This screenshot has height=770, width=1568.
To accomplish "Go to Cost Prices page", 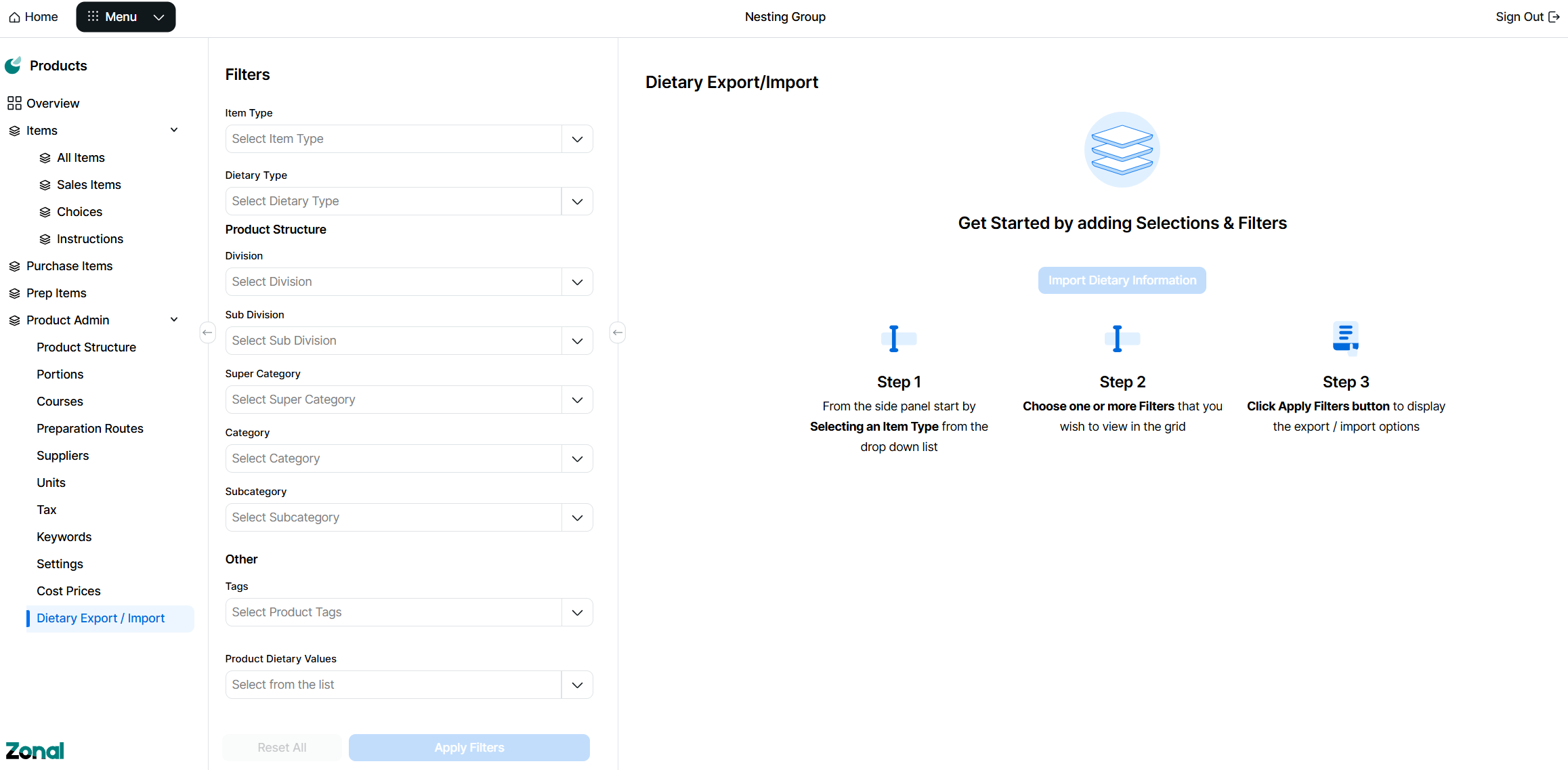I will 68,591.
